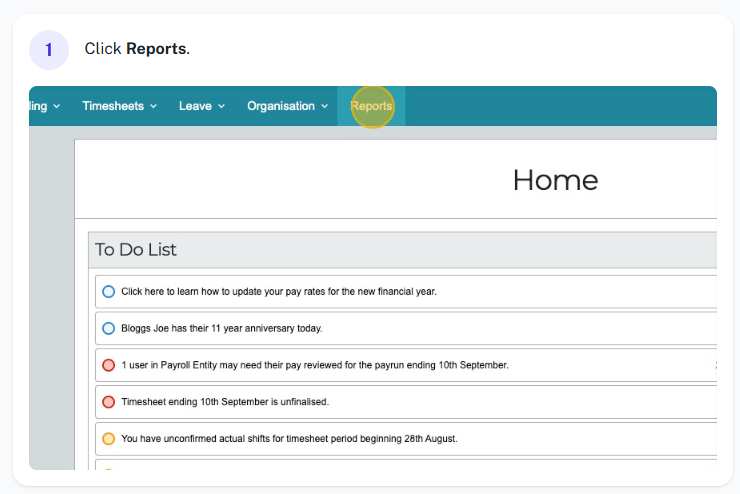Click the orange circle beside unconfirmed shifts item

(109, 439)
